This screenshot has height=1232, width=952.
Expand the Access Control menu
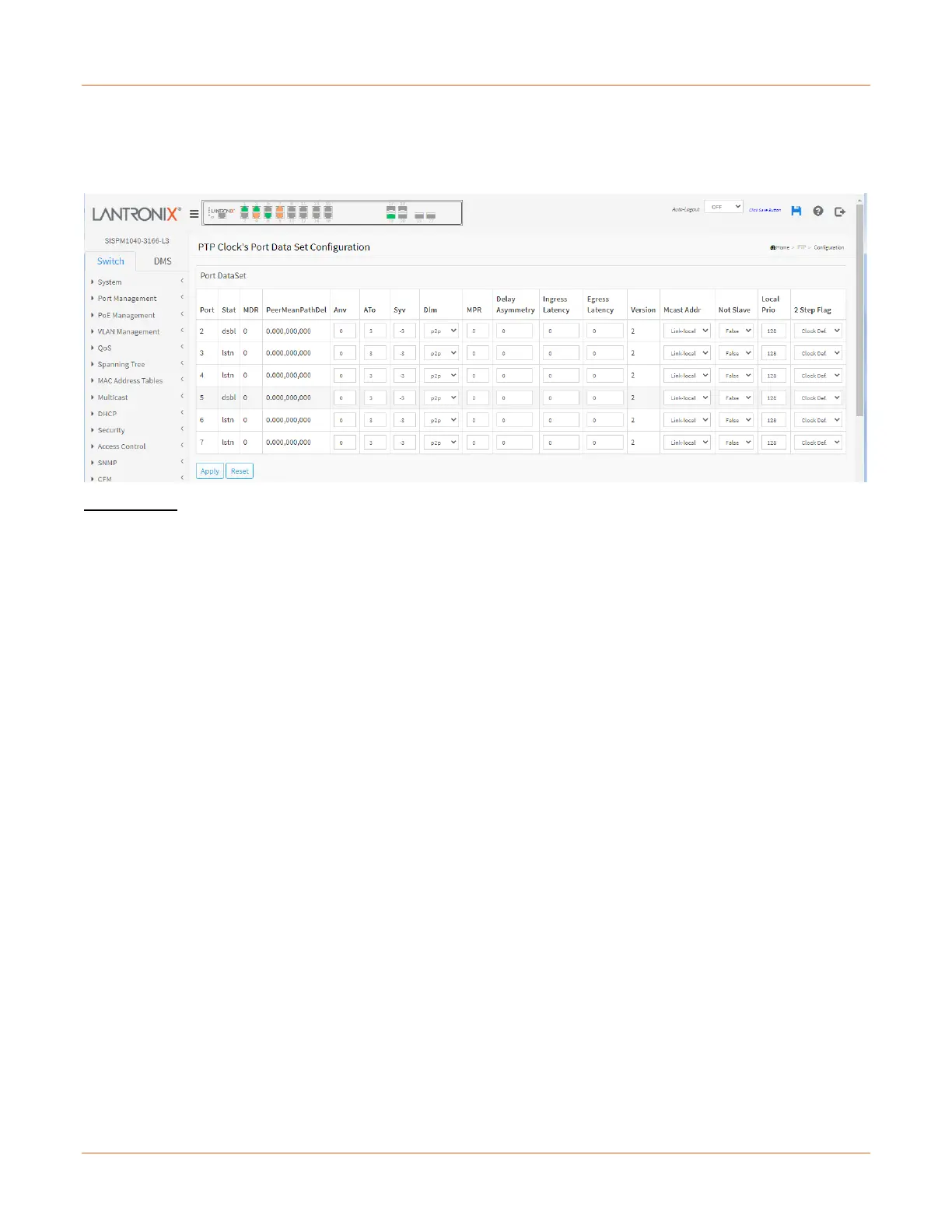138,446
